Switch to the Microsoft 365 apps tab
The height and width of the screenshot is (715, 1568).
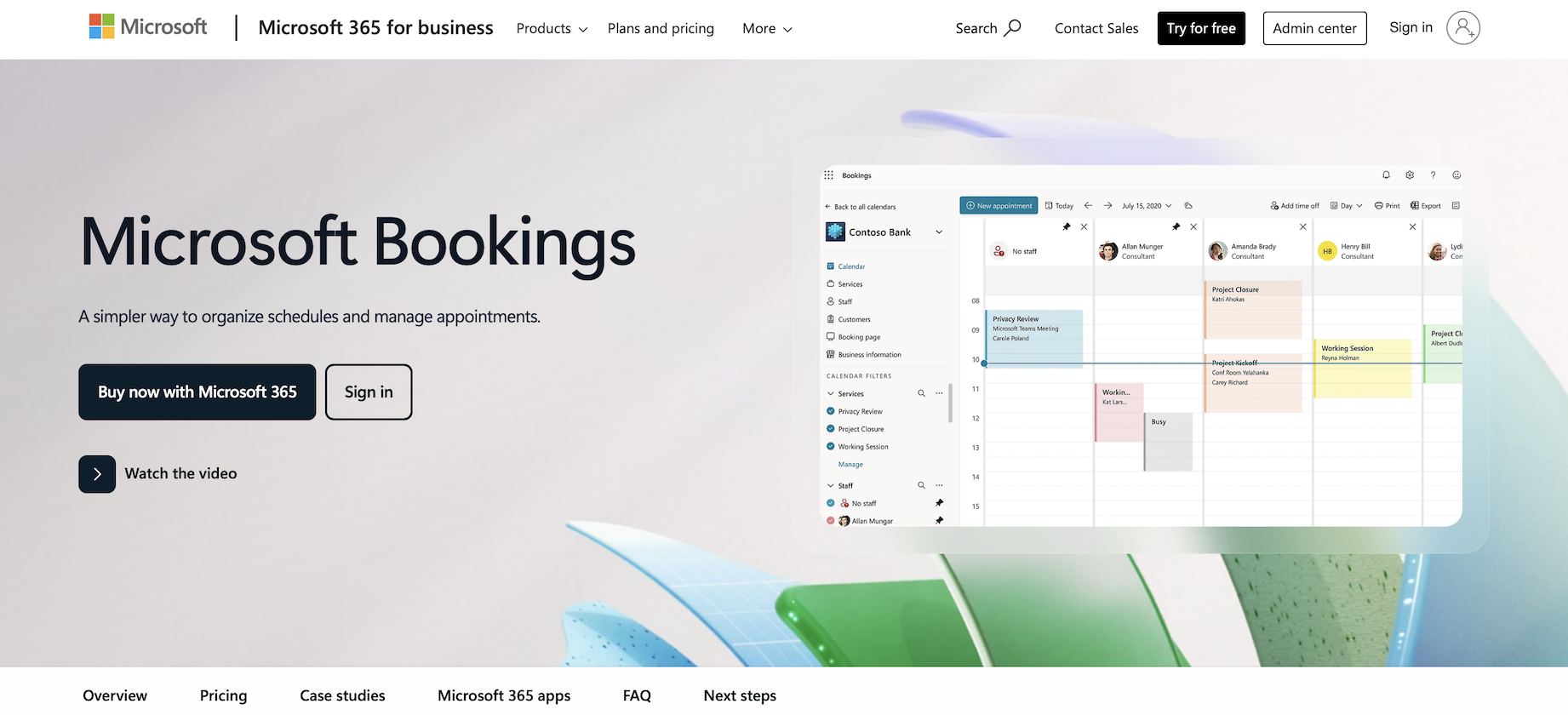tap(504, 695)
